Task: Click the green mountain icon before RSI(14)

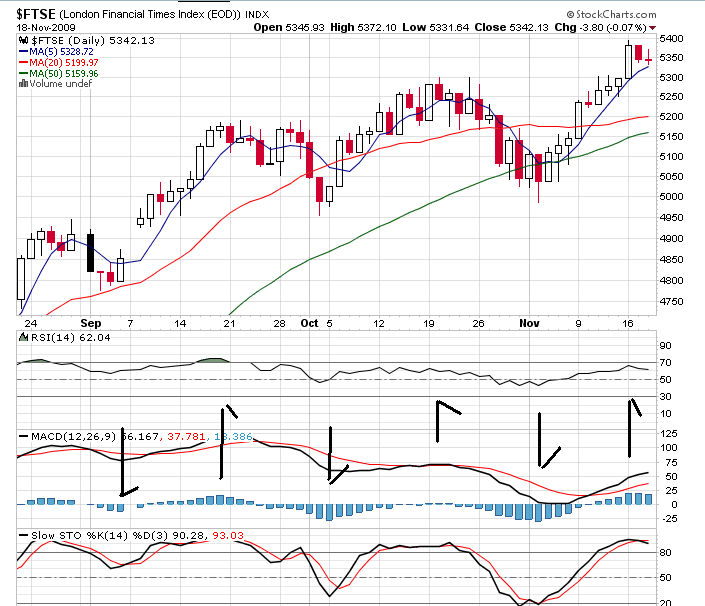Action: coord(23,337)
